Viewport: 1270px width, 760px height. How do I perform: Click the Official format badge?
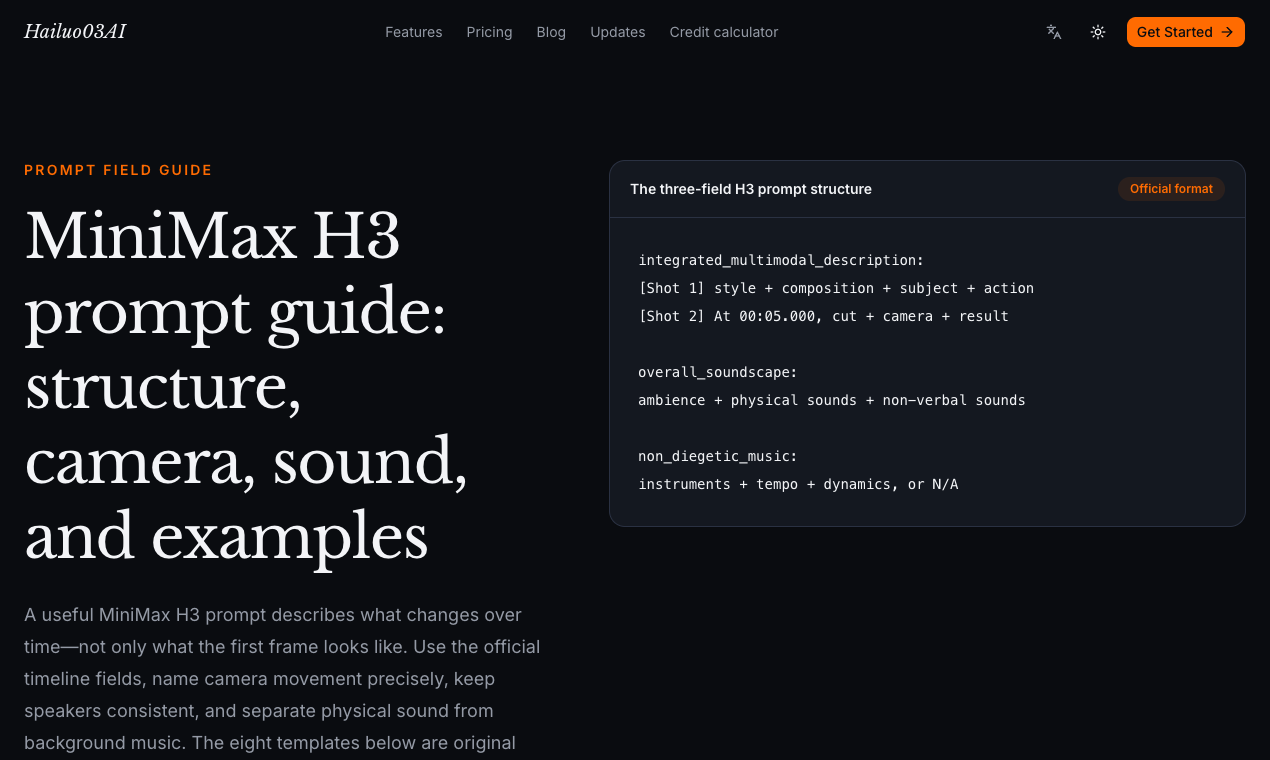coord(1171,189)
